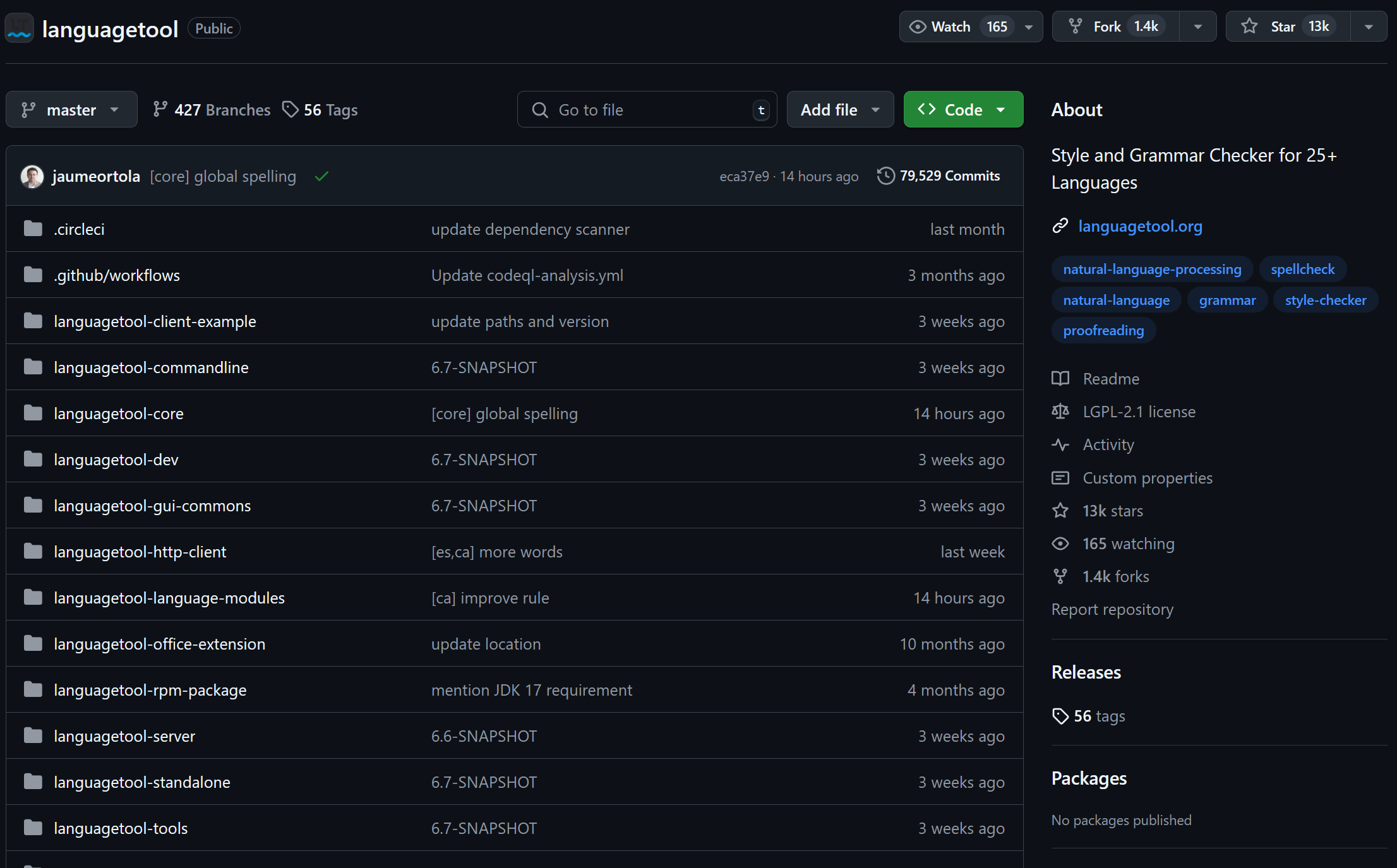Open the Fork options dropdown arrow
This screenshot has width=1397, height=868.
[x=1197, y=27]
